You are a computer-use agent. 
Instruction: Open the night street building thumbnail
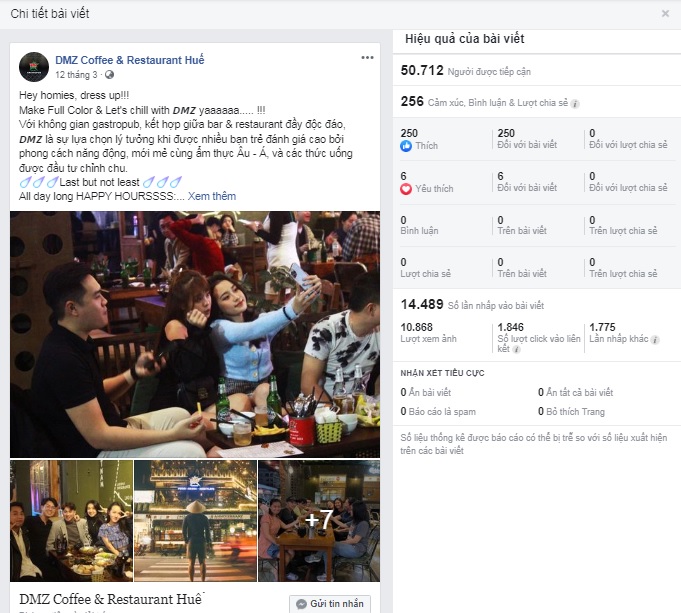195,520
